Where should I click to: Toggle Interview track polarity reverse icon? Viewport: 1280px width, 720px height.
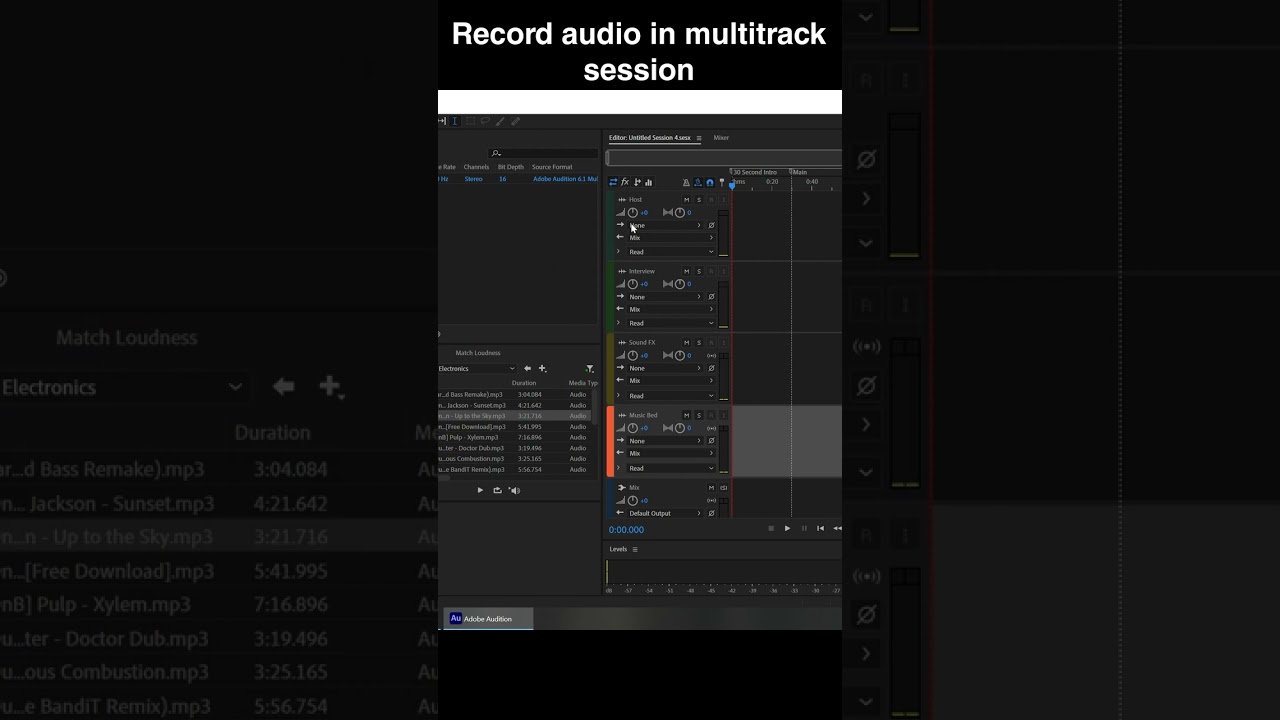pyautogui.click(x=711, y=297)
